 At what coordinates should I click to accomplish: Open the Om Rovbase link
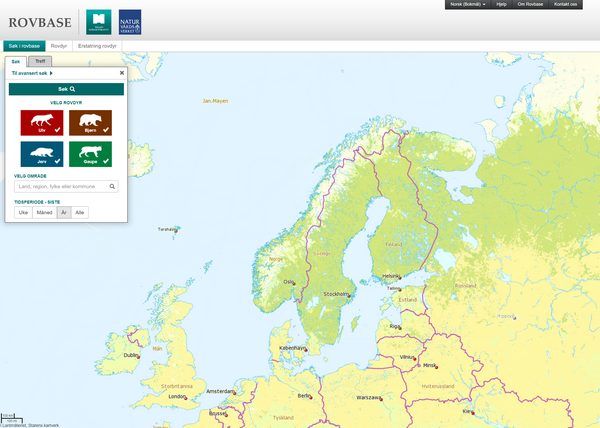tap(532, 5)
